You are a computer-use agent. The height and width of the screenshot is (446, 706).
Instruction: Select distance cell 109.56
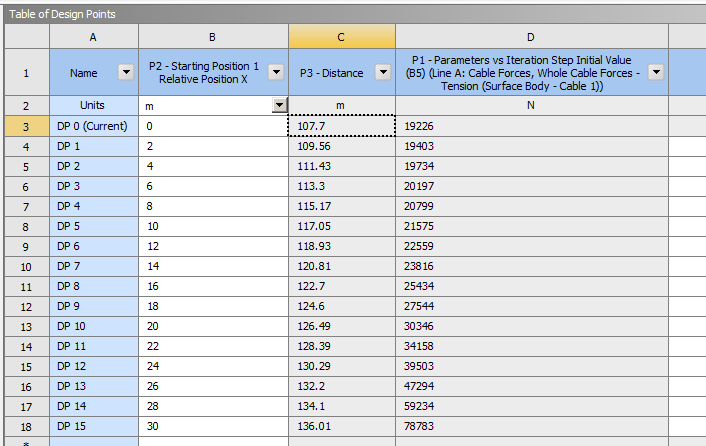(342, 146)
